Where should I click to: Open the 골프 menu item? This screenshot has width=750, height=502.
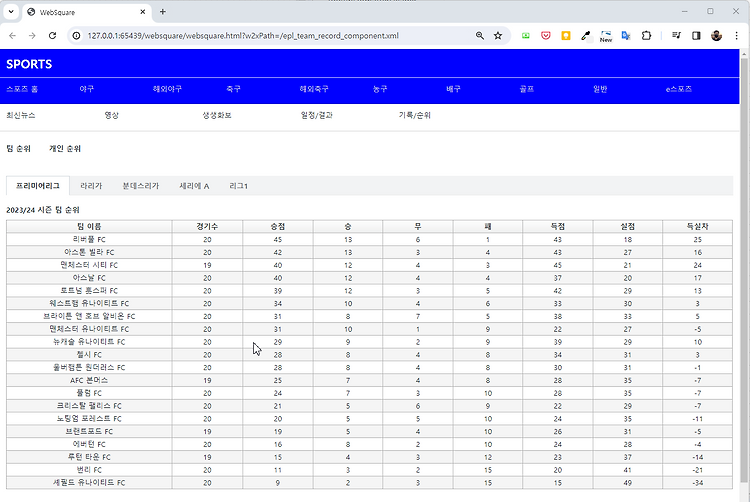[527, 89]
